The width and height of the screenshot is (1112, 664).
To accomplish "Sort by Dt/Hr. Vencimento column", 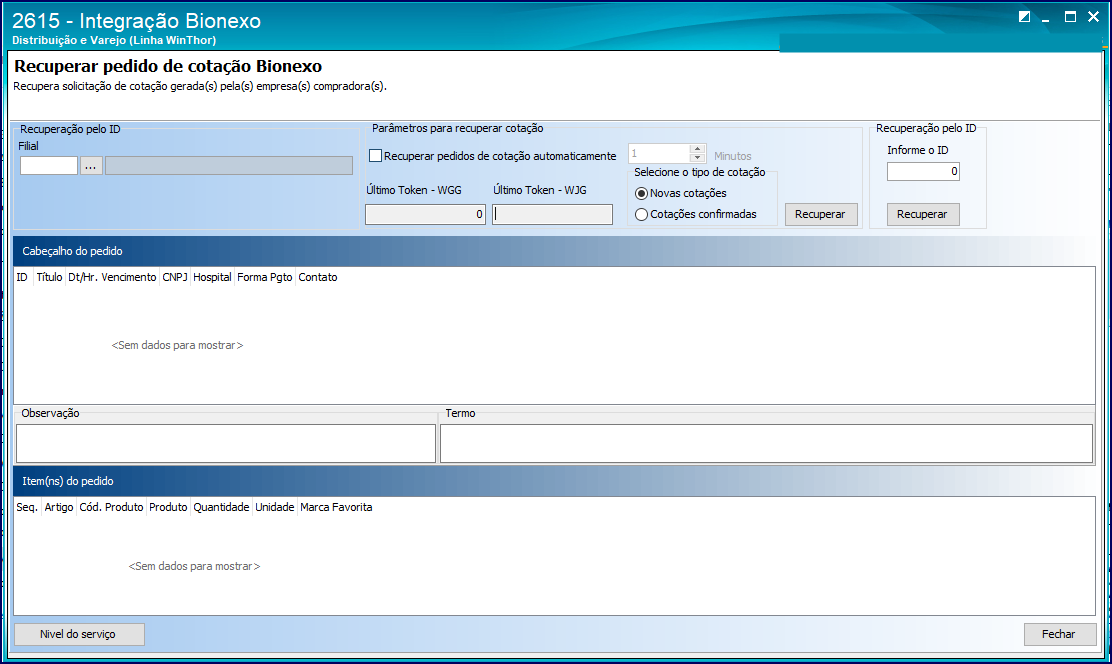I will tap(112, 277).
